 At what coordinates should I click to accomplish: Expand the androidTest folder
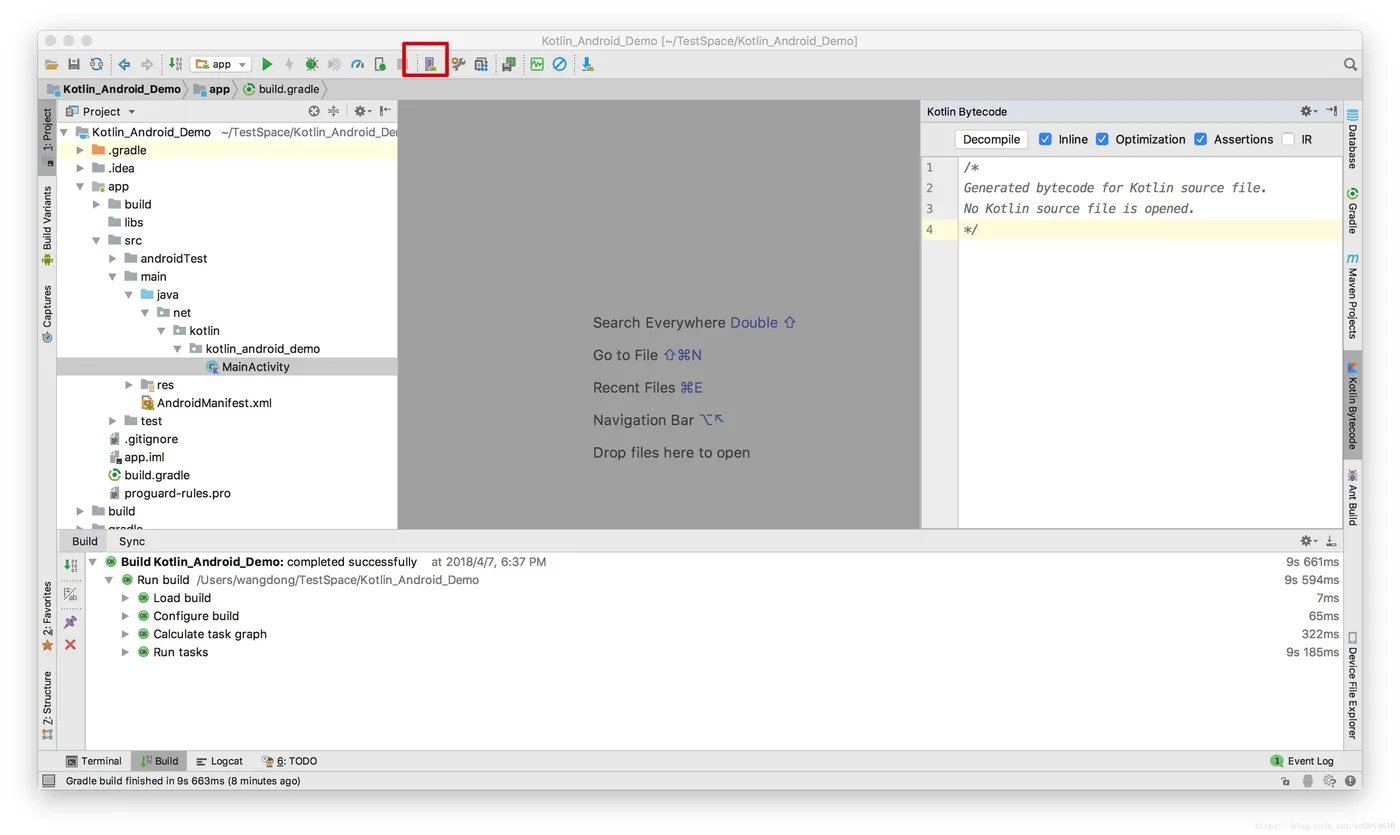coord(113,258)
